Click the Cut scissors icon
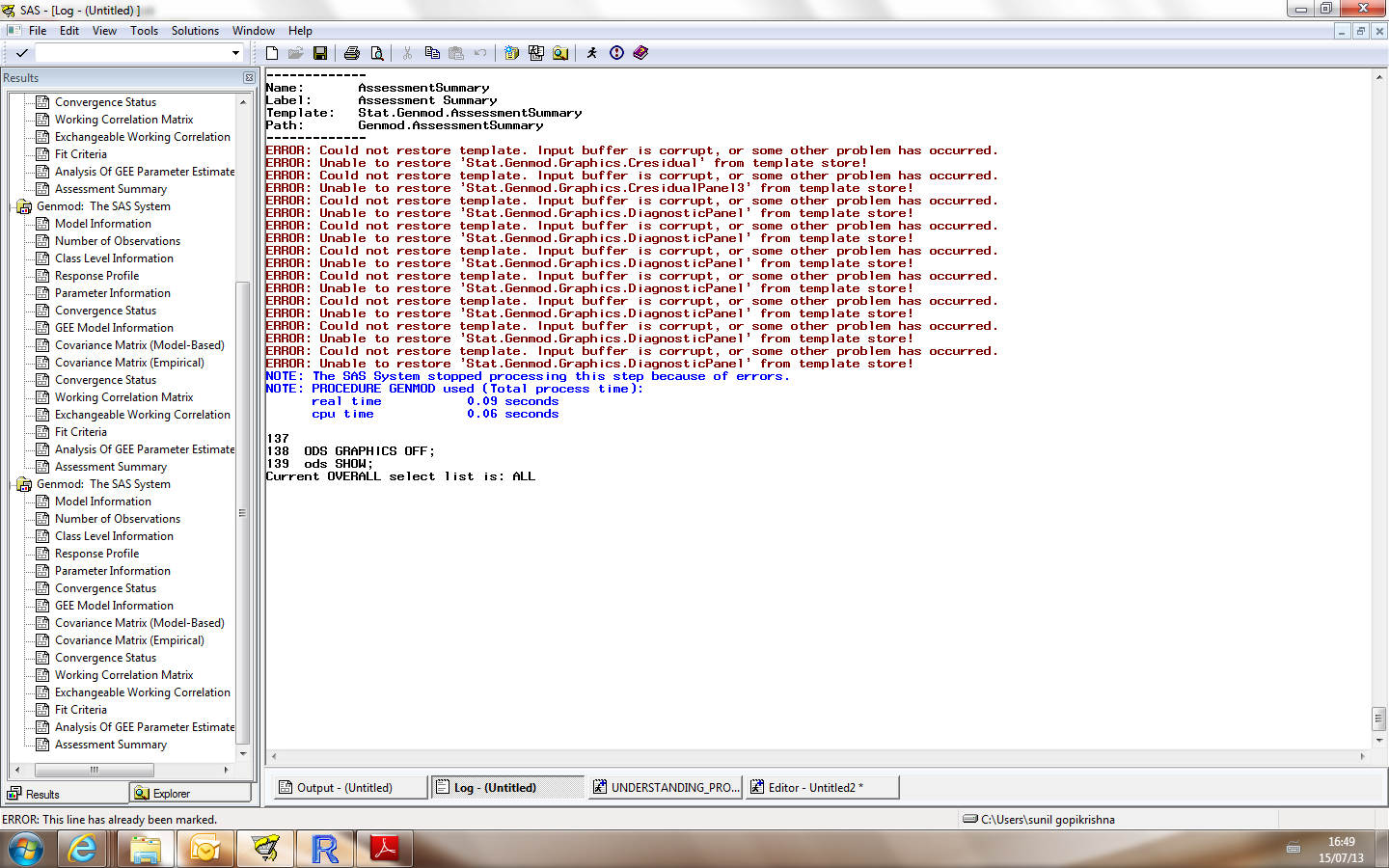The width and height of the screenshot is (1389, 868). (408, 53)
